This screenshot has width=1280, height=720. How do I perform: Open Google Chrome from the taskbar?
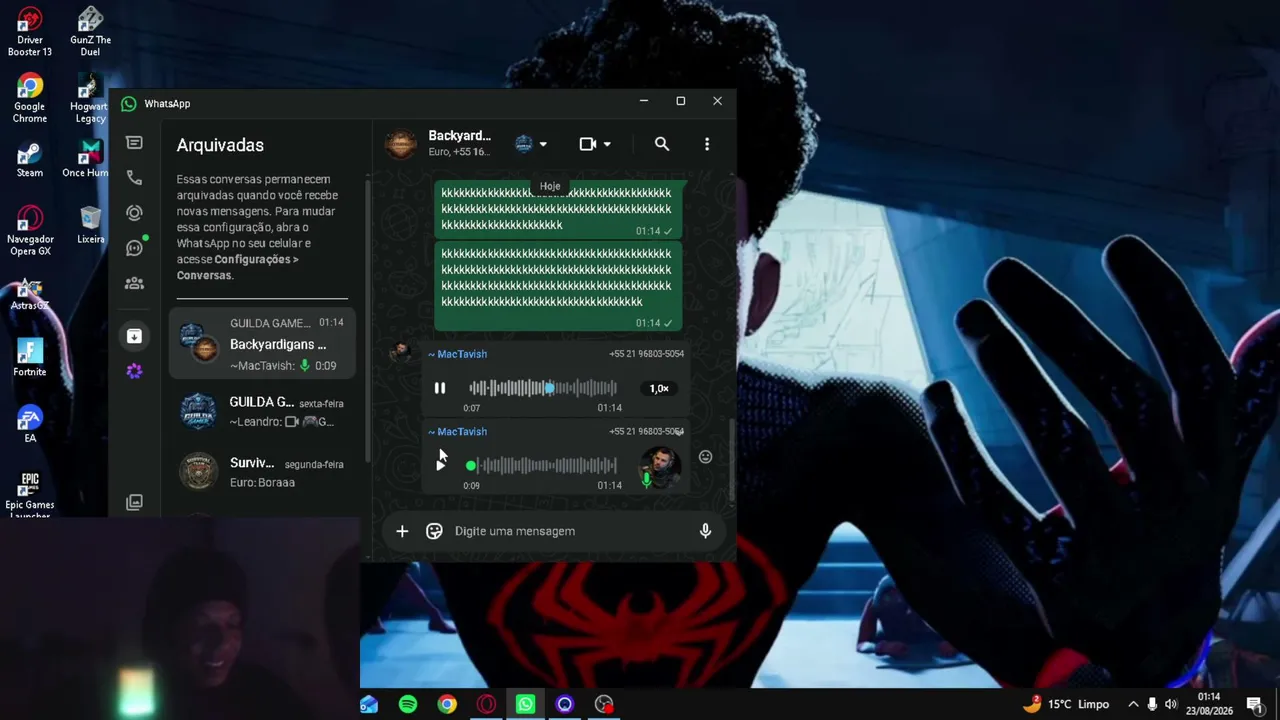pos(447,704)
